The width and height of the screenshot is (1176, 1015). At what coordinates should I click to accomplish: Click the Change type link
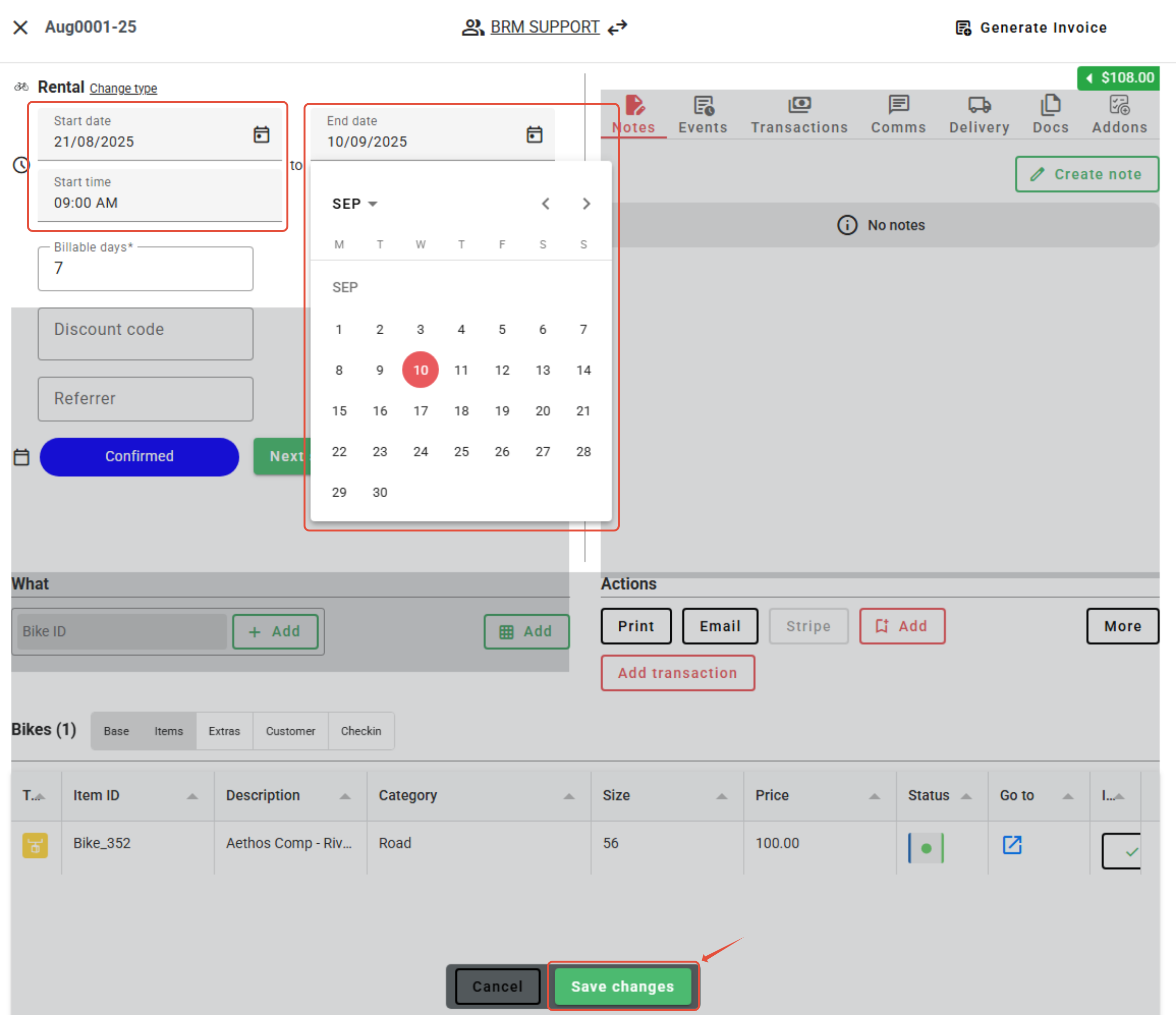[123, 89]
